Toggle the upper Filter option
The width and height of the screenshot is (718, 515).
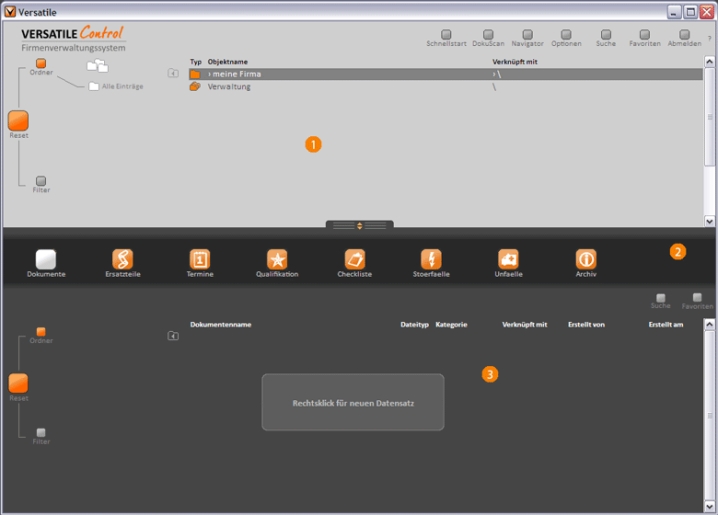click(x=41, y=181)
